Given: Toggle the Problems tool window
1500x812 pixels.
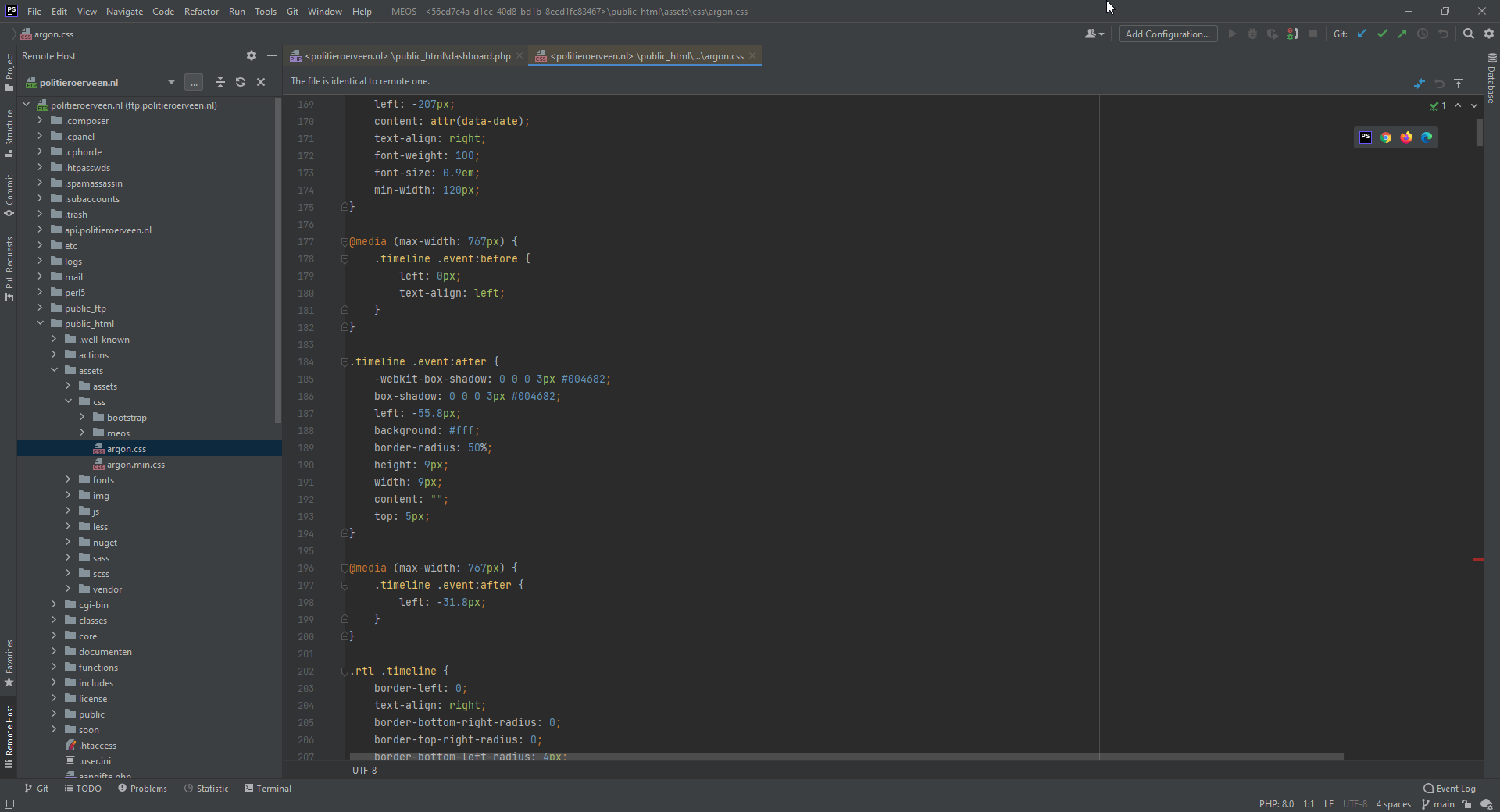Looking at the screenshot, I should pyautogui.click(x=143, y=789).
